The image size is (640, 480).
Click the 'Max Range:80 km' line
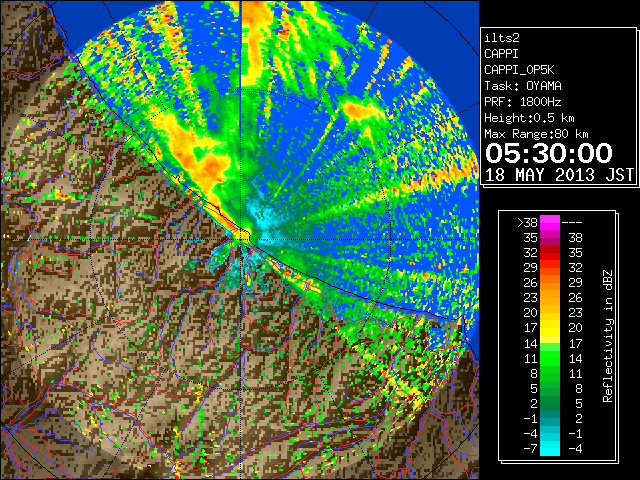536,134
